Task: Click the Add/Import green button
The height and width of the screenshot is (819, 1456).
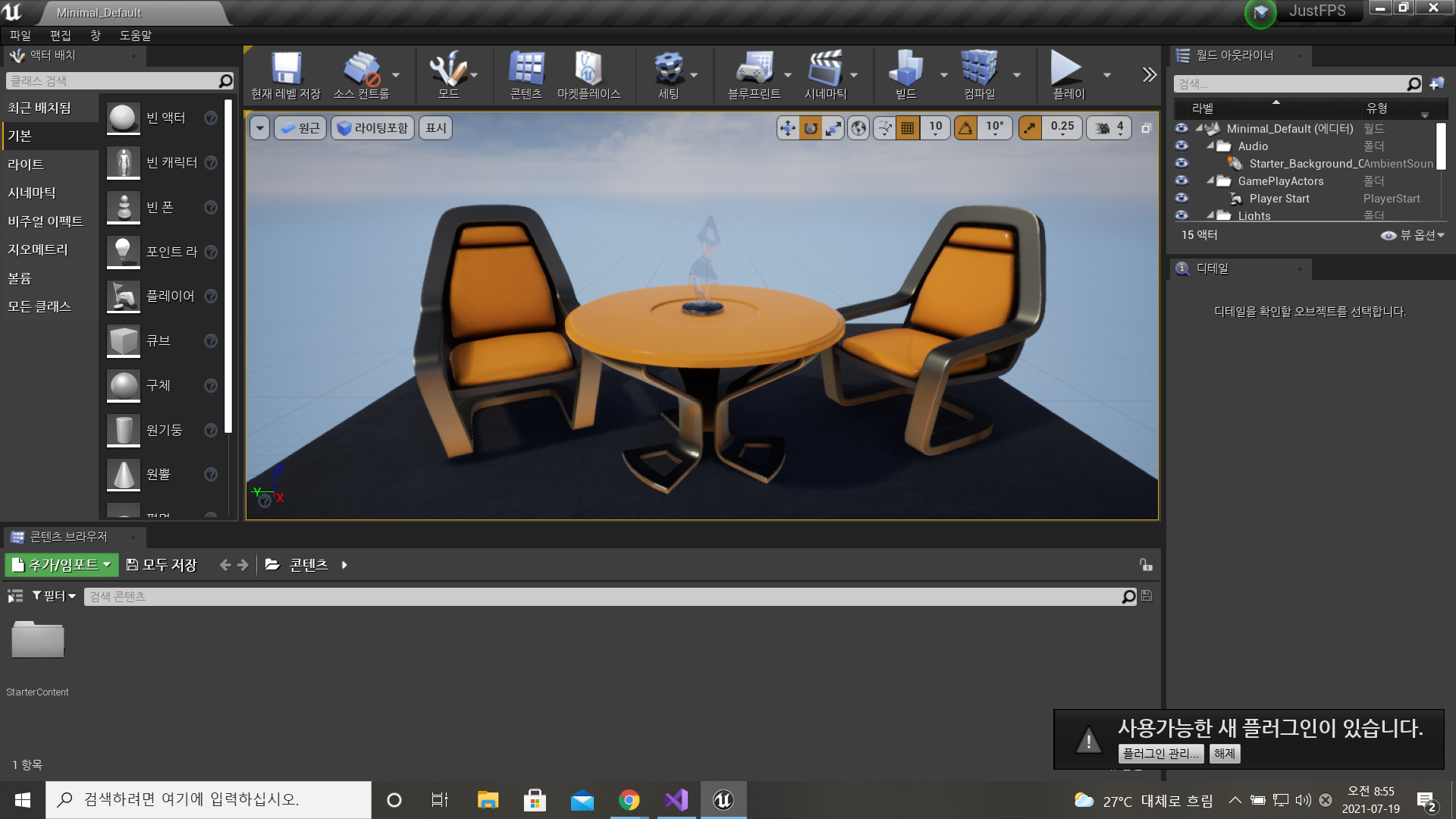Action: (62, 565)
